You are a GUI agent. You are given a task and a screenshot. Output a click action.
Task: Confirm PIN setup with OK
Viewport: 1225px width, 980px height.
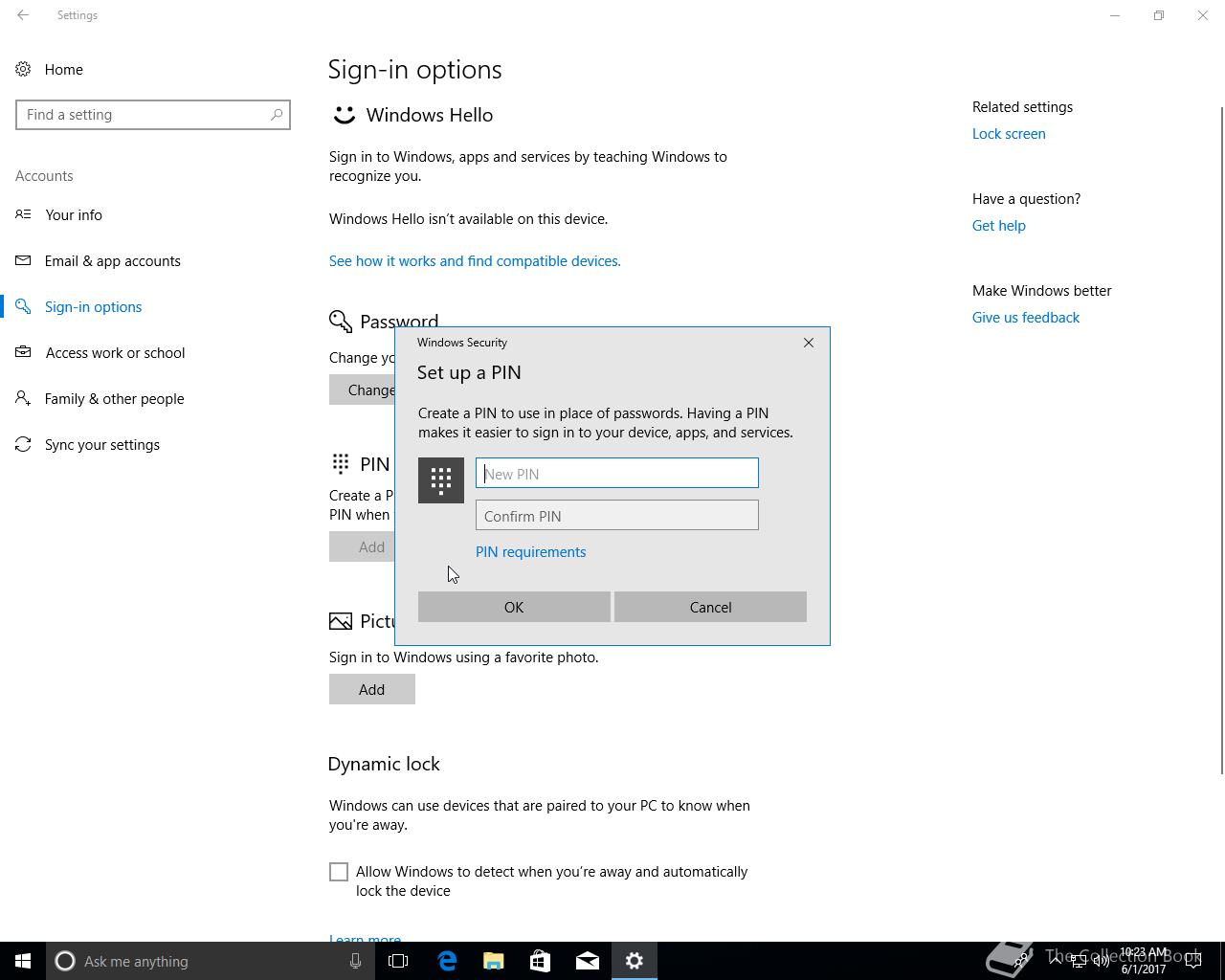coord(514,607)
